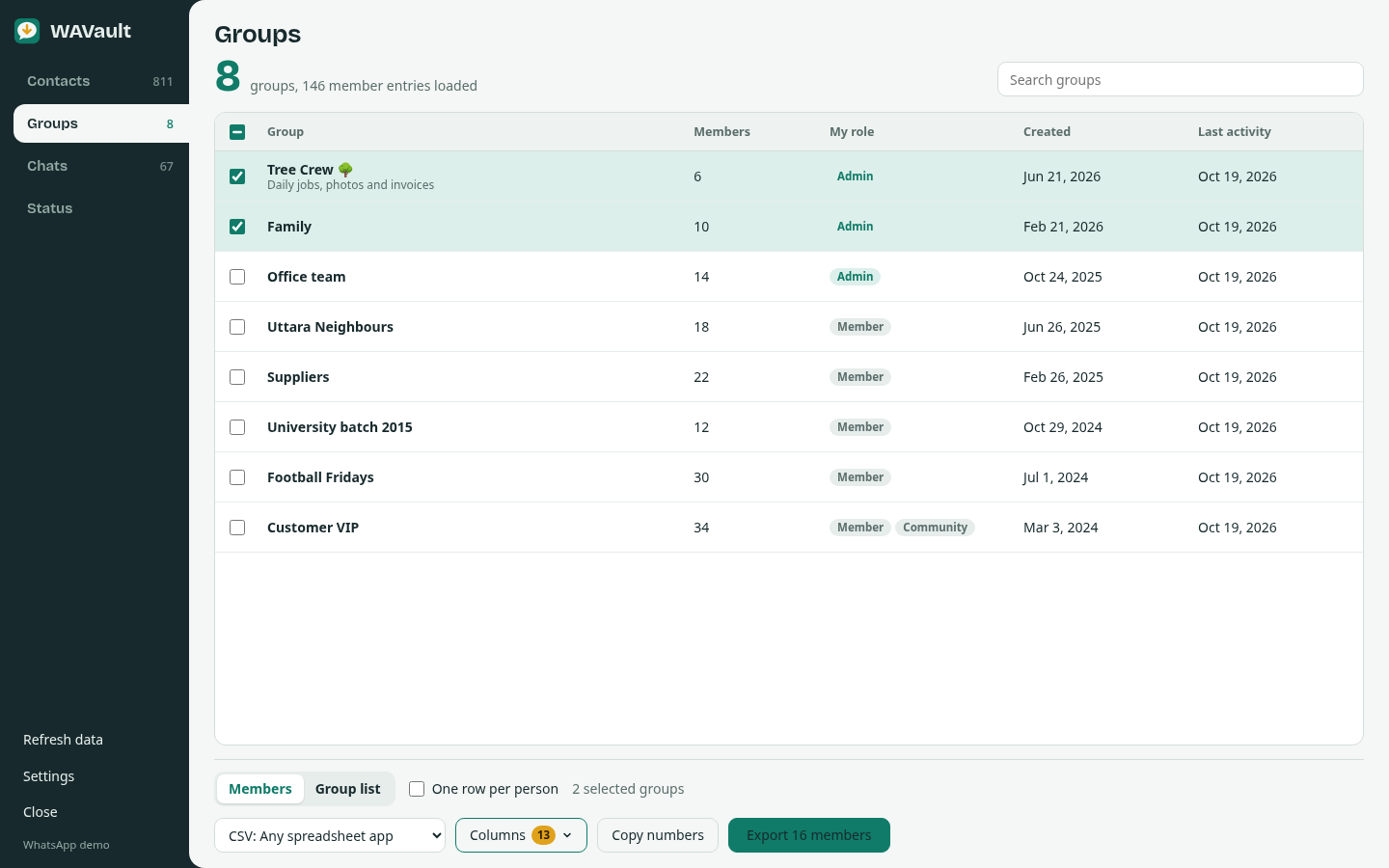Select the Office team group name
The image size is (1389, 868).
pyautogui.click(x=306, y=277)
